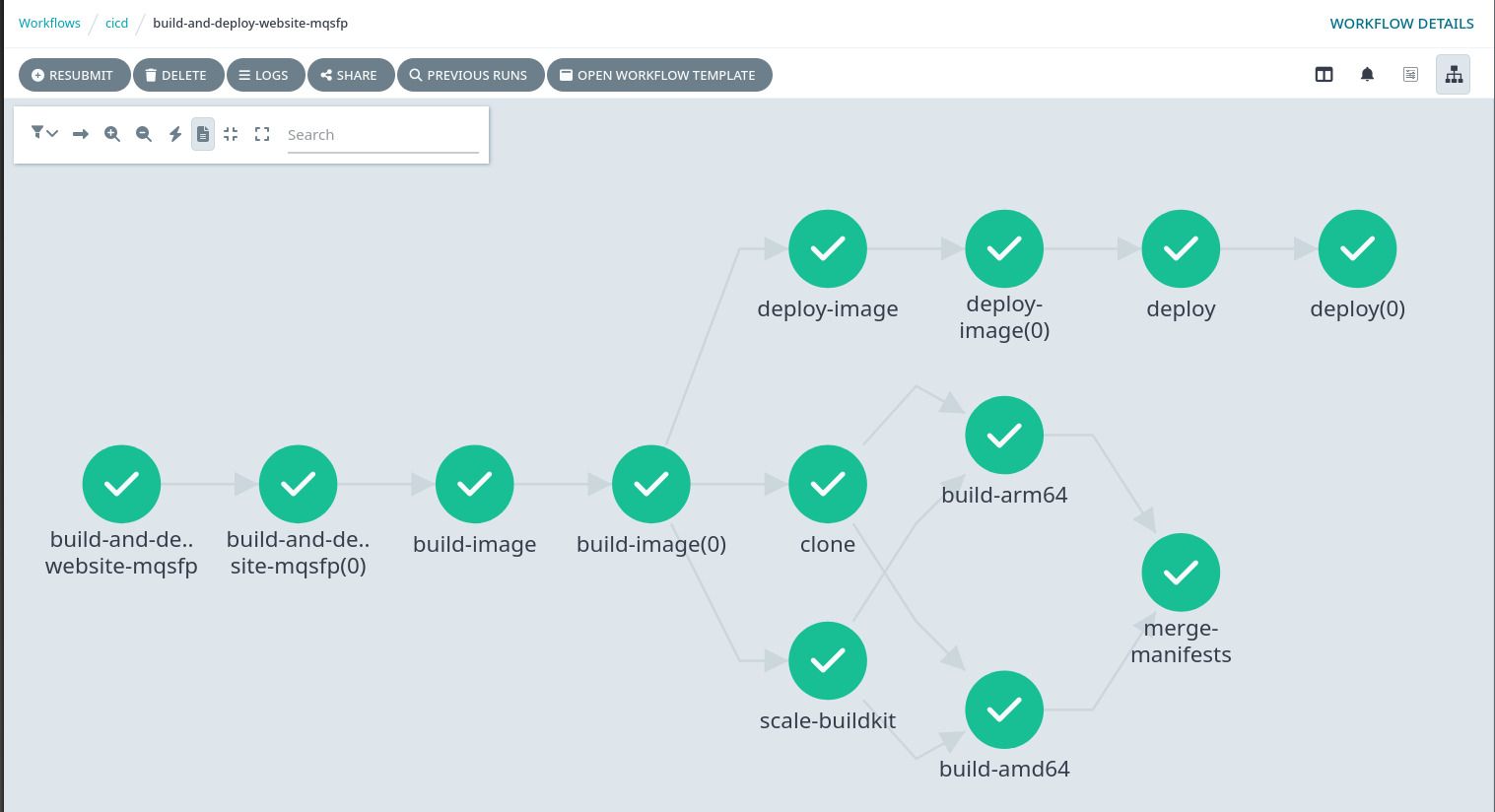Open Workflows from the breadcrumb
The height and width of the screenshot is (812, 1495).
(49, 23)
